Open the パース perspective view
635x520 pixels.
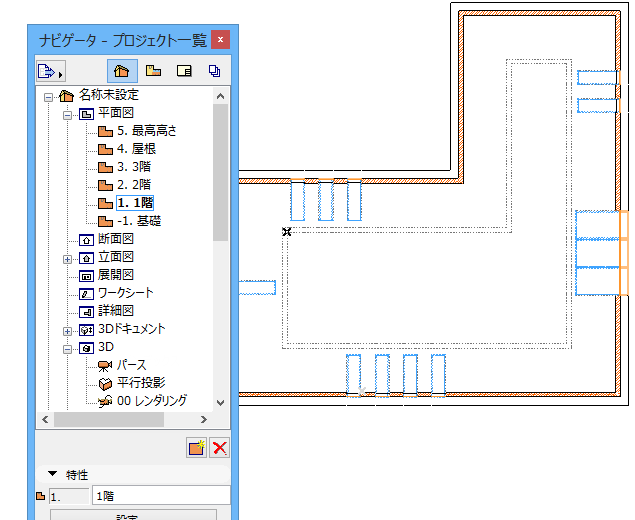pyautogui.click(x=132, y=365)
